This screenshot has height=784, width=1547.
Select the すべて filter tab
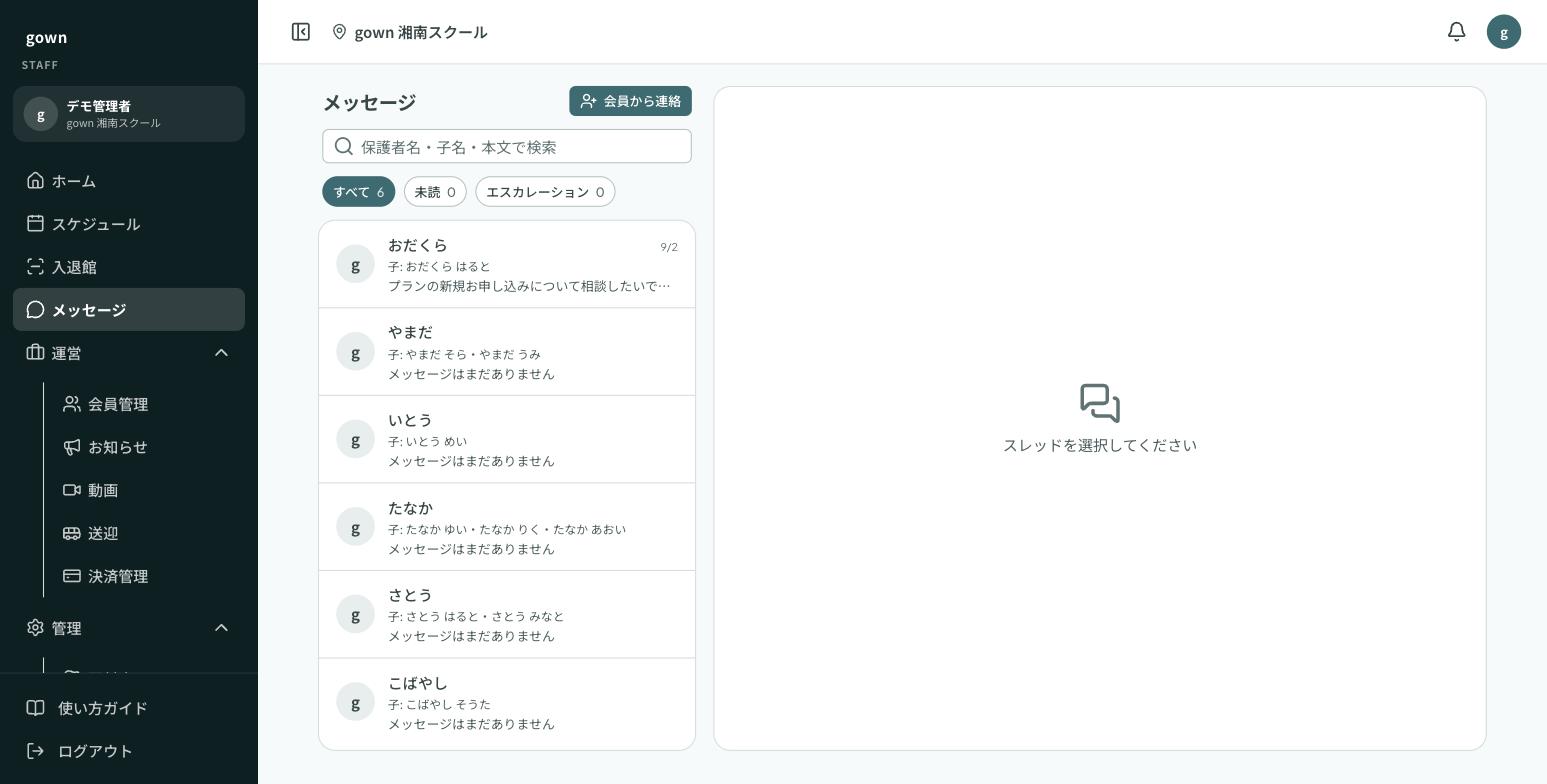click(359, 192)
